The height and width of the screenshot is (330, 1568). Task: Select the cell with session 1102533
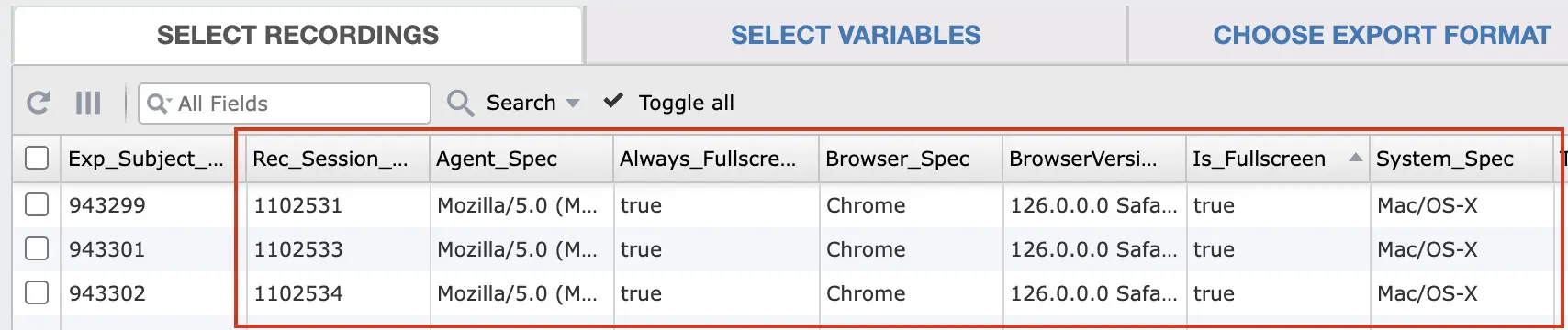tap(338, 249)
